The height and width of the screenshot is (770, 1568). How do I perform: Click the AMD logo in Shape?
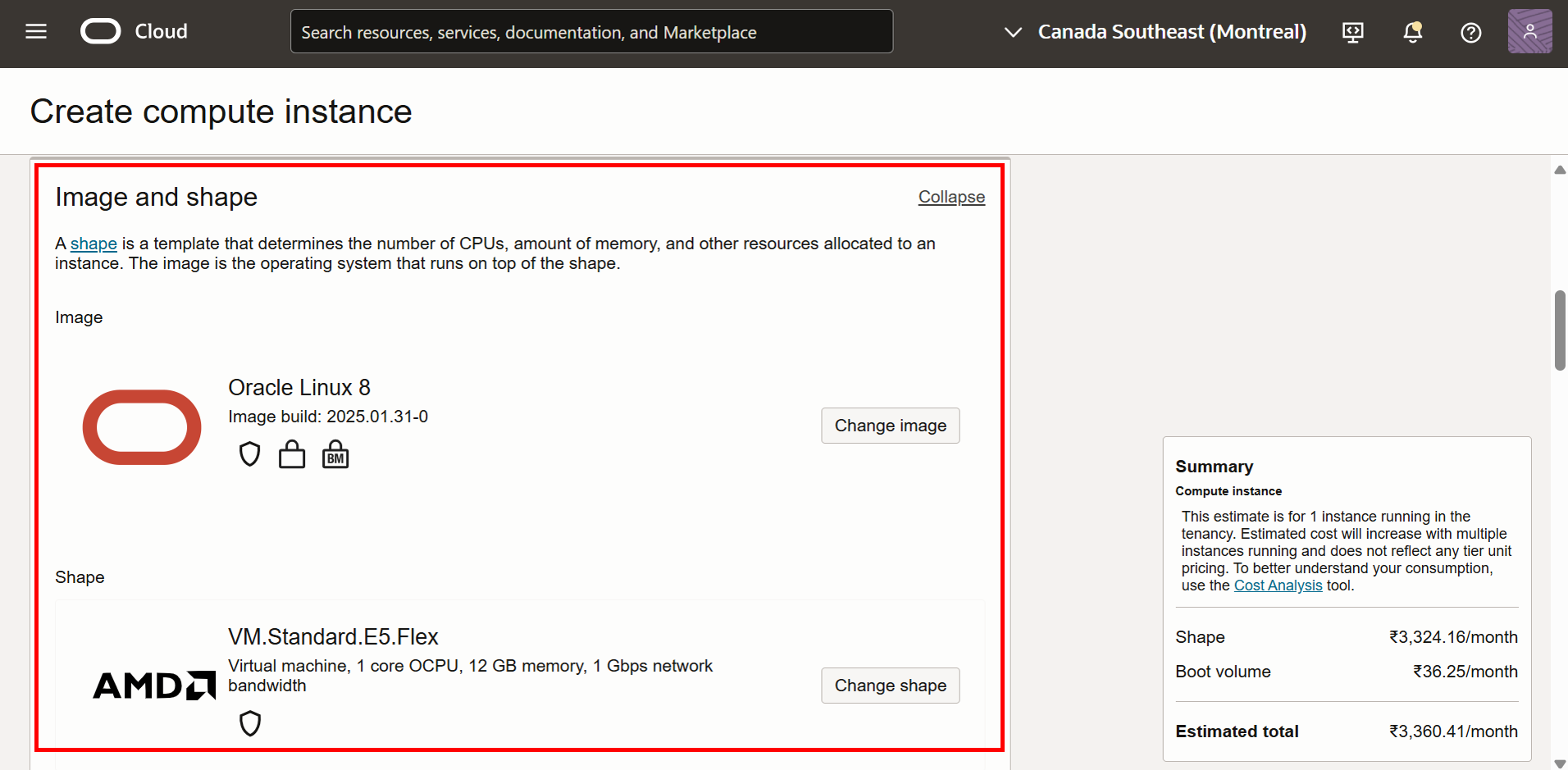154,686
